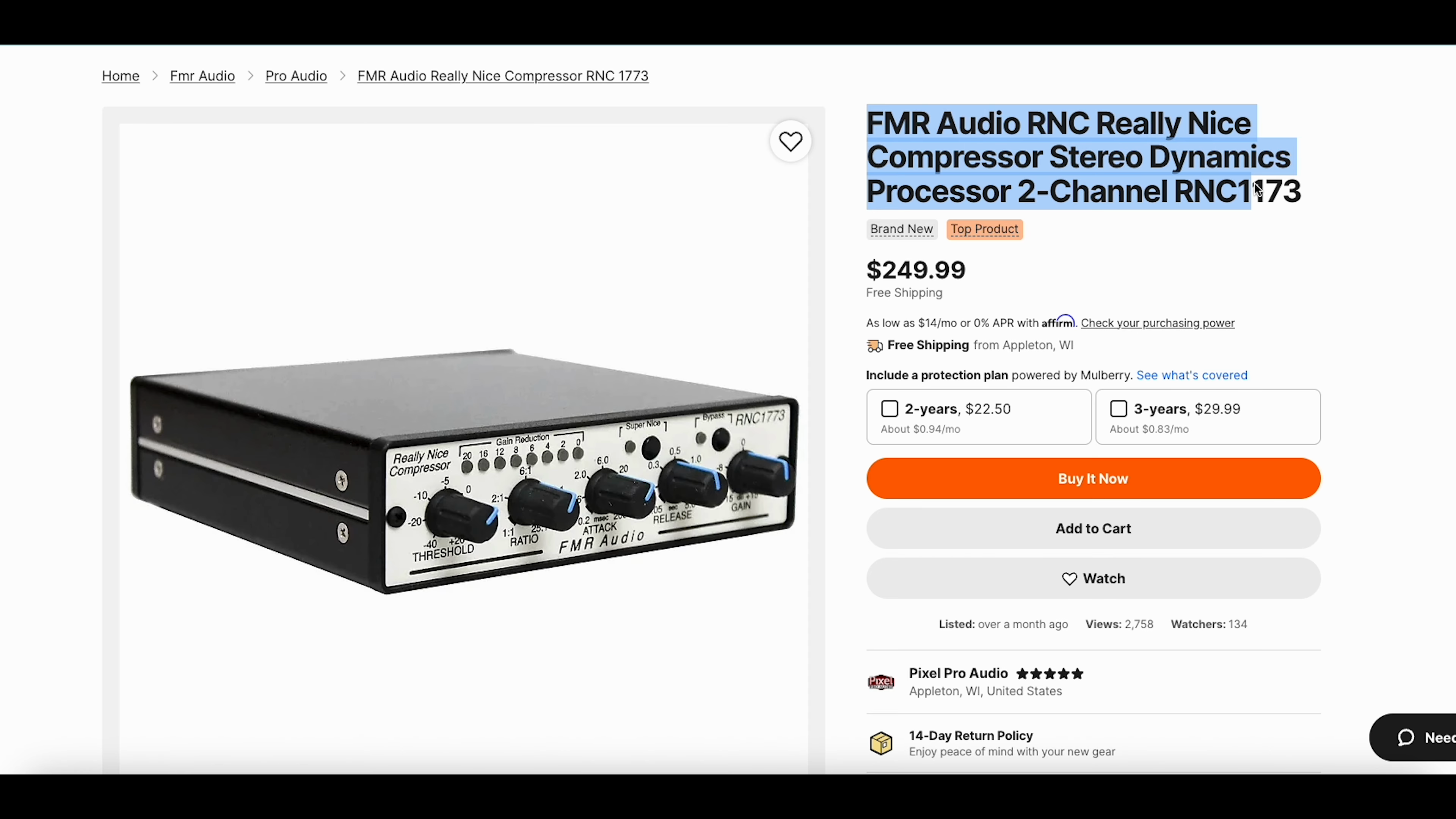
Task: Open the See what's covered link
Action: click(x=1191, y=375)
